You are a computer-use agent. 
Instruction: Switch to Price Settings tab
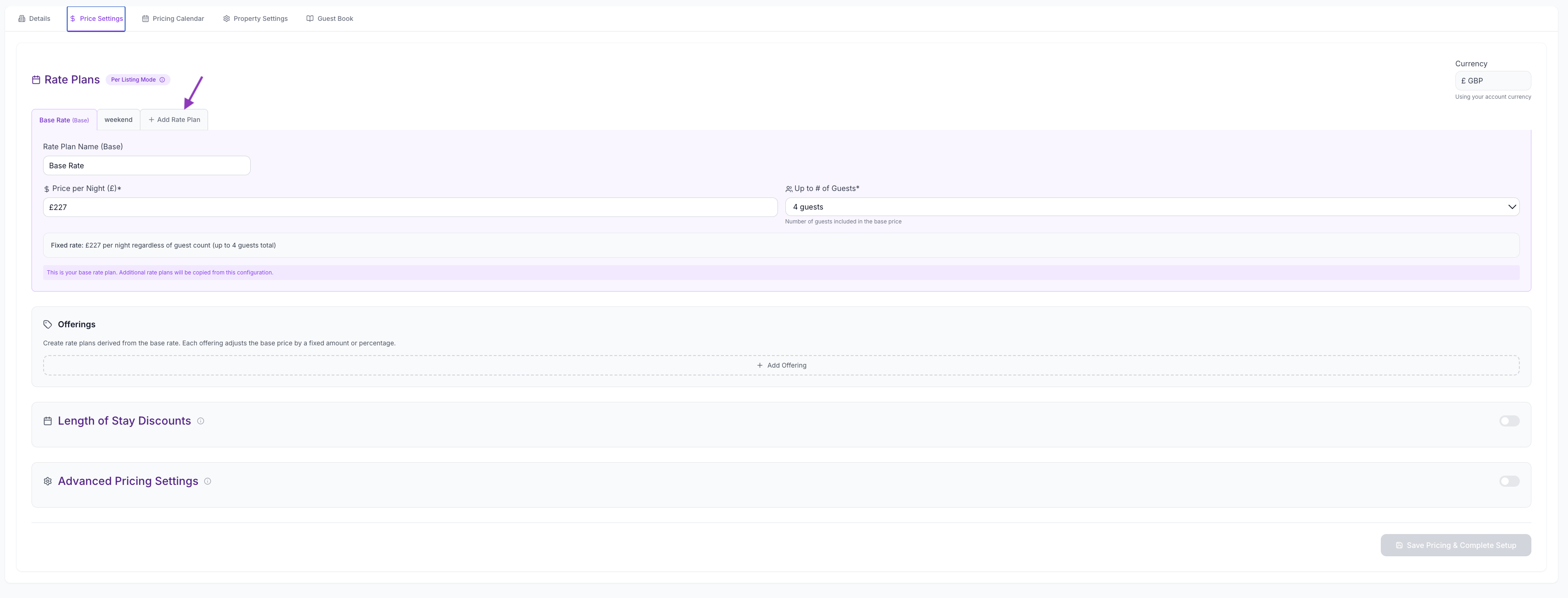tap(96, 19)
